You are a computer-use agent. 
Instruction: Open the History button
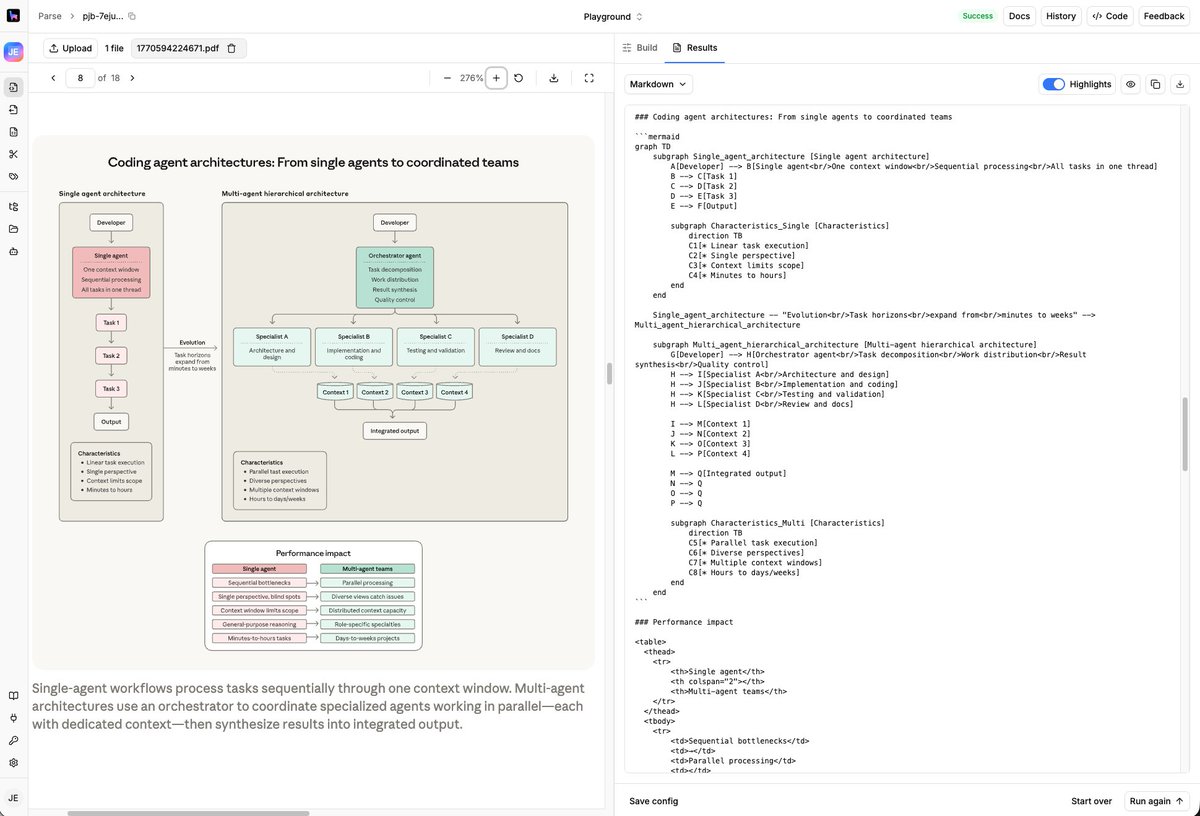pos(1061,16)
